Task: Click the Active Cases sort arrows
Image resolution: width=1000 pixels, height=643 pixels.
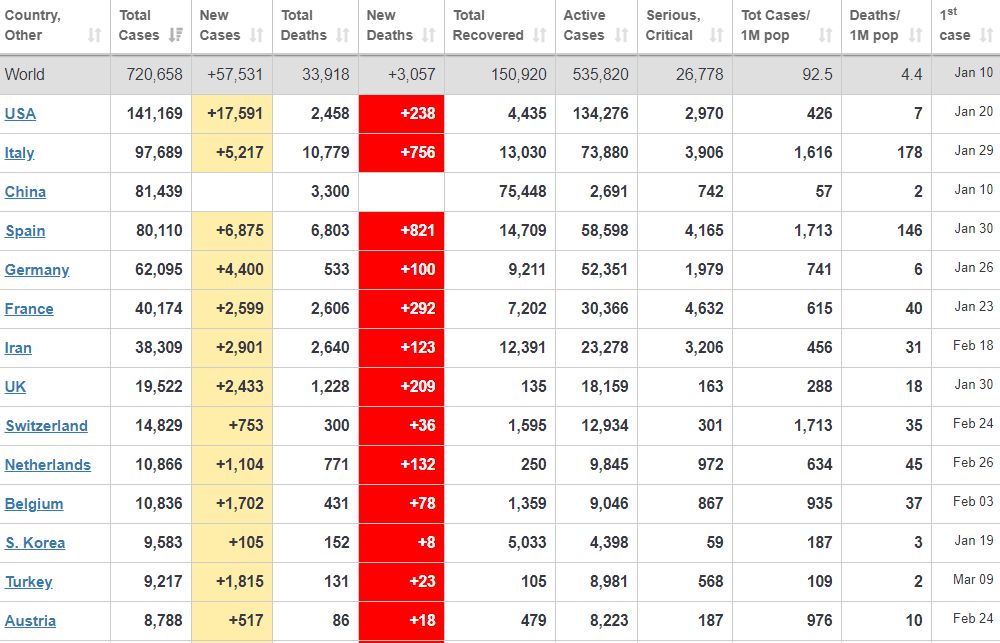Action: click(621, 35)
